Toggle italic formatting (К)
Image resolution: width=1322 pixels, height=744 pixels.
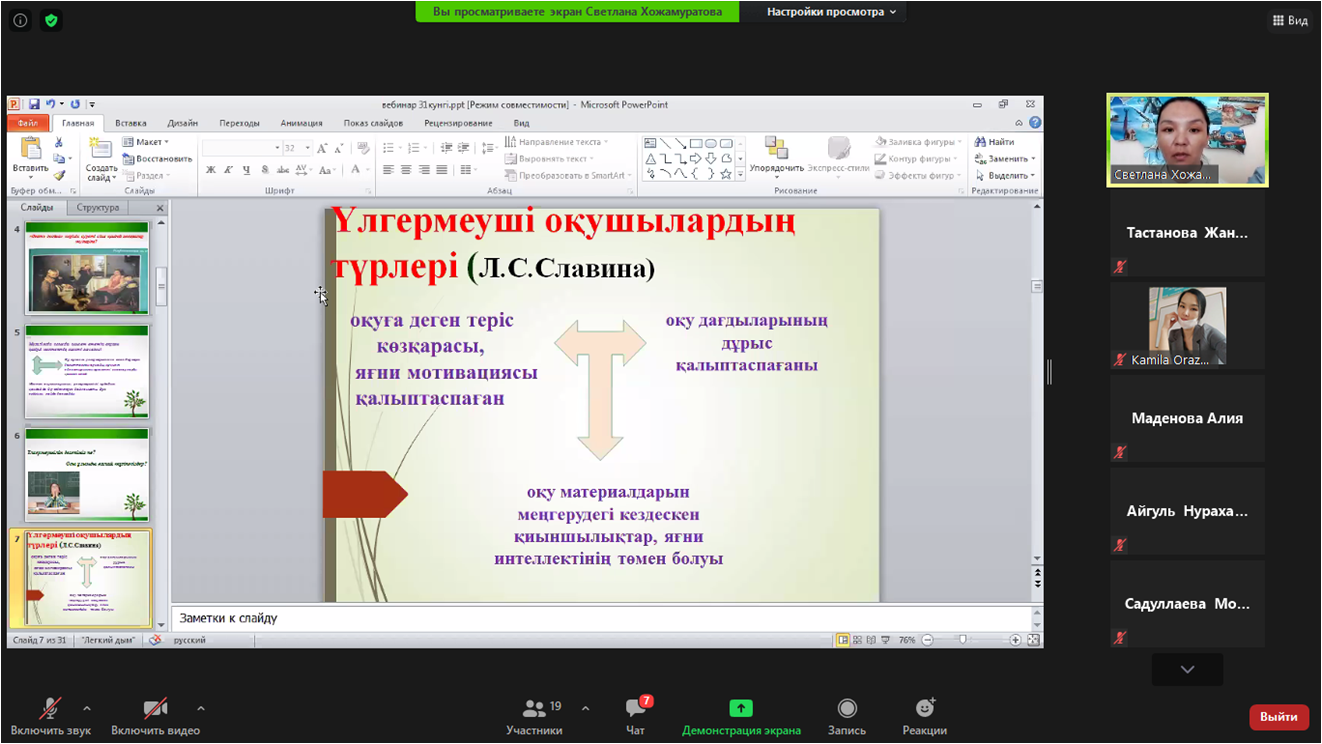226,169
